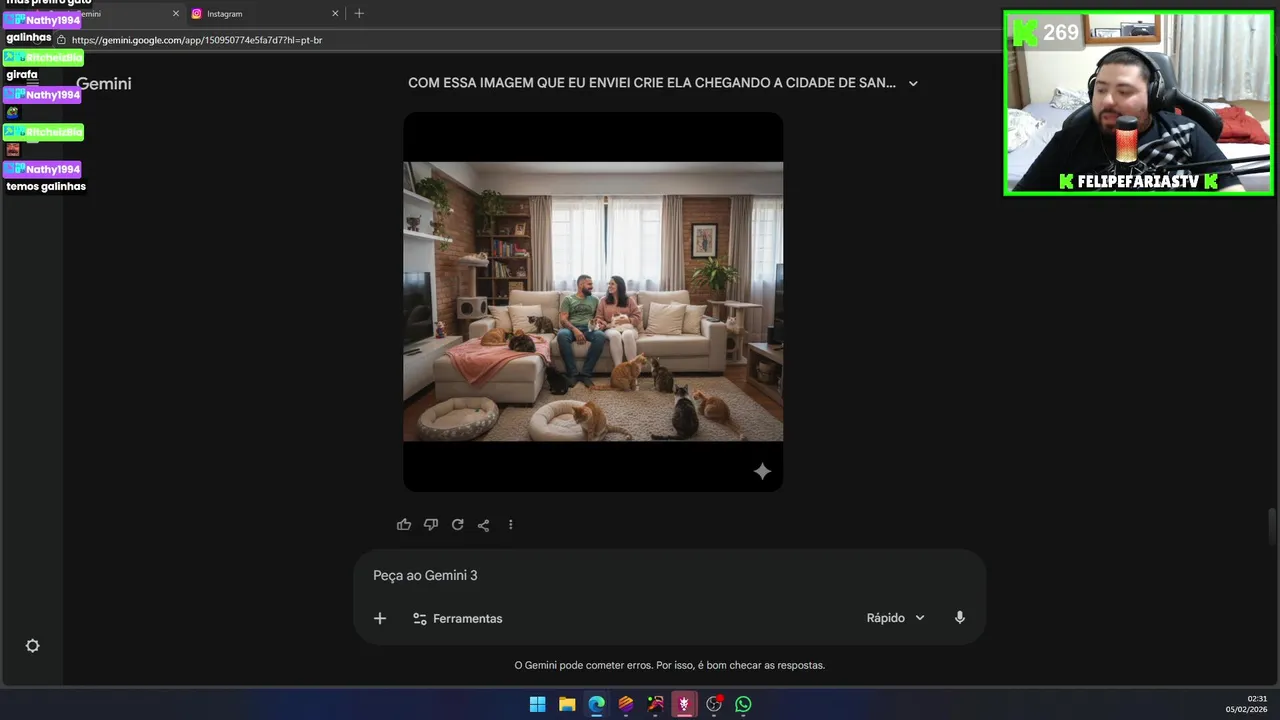Image resolution: width=1280 pixels, height=720 pixels.
Task: Close the Gemini tab
Action: coord(176,14)
